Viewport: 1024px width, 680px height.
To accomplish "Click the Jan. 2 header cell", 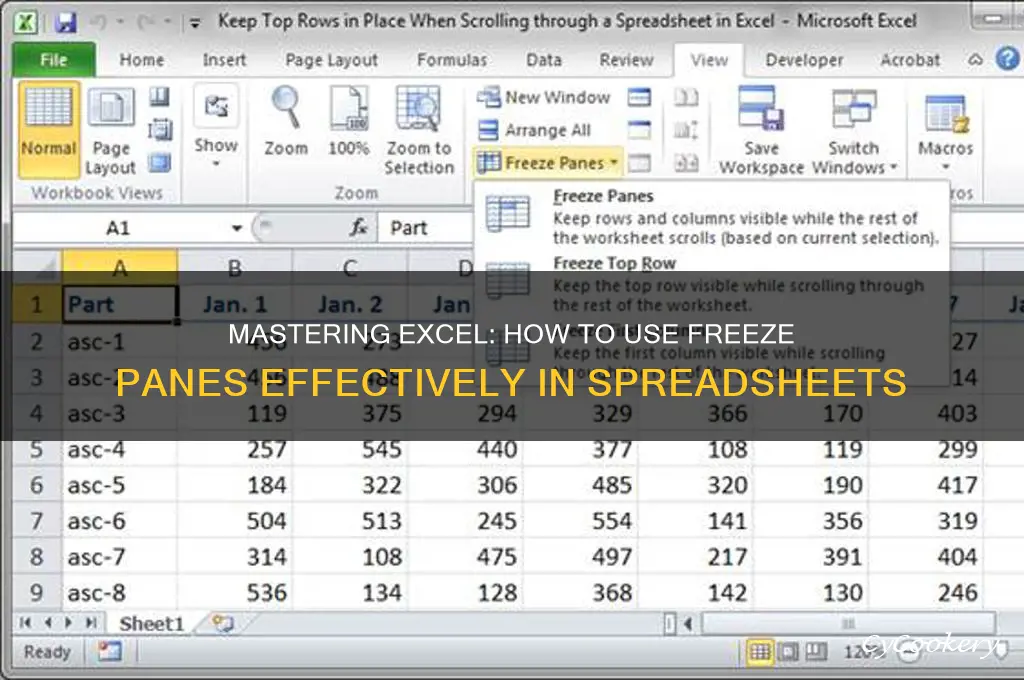I will tap(350, 304).
